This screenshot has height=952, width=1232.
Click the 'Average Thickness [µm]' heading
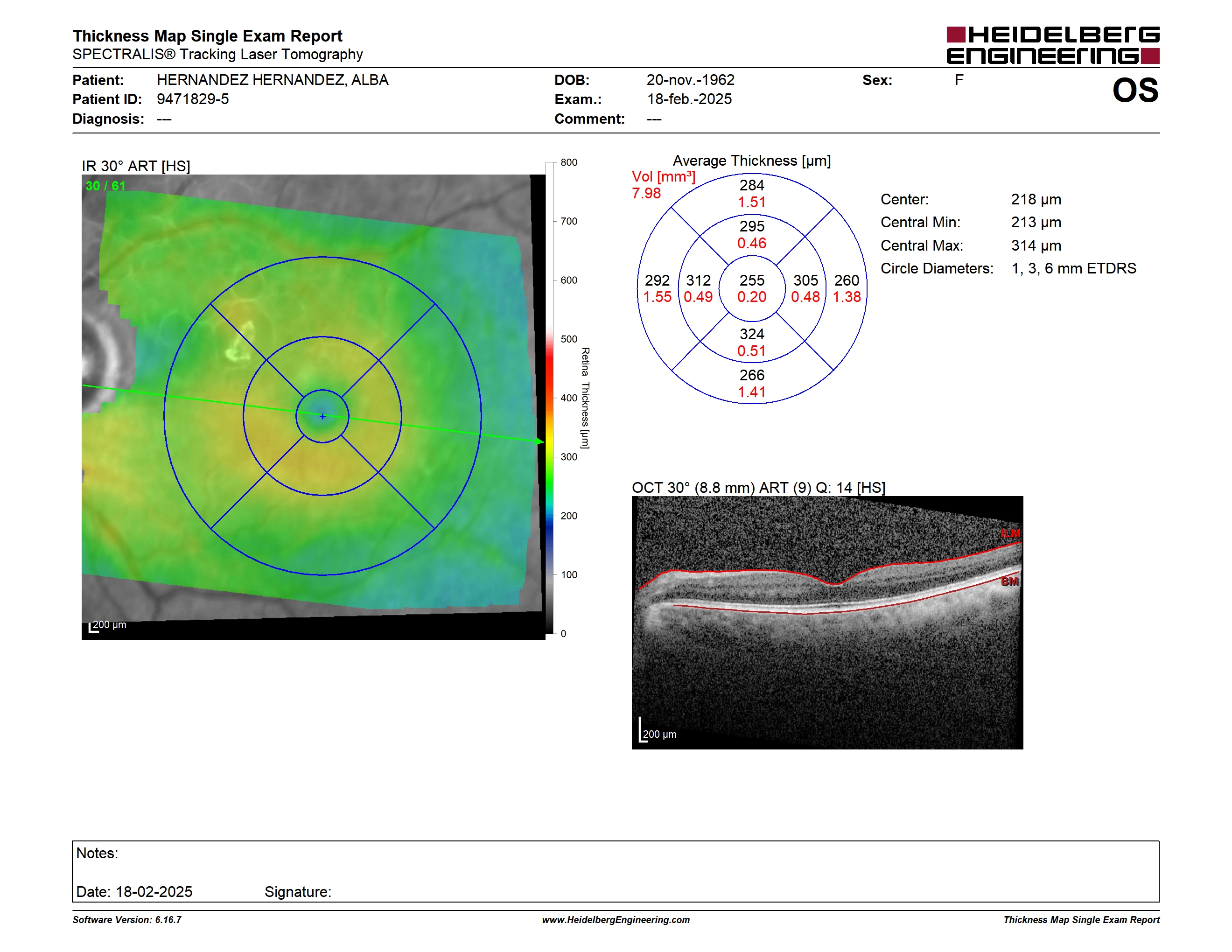752,161
